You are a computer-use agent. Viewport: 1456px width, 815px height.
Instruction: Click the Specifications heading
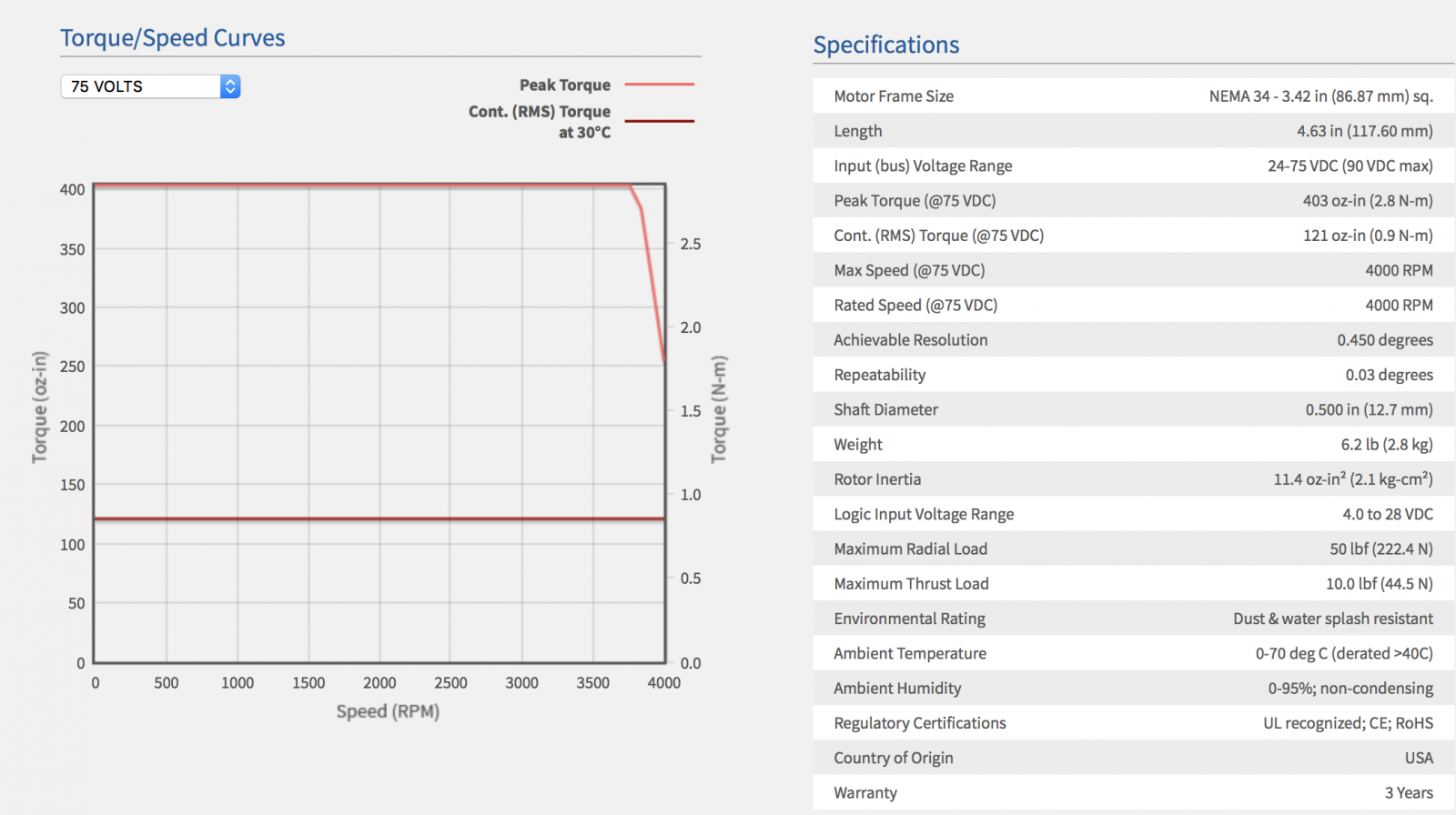(x=886, y=45)
